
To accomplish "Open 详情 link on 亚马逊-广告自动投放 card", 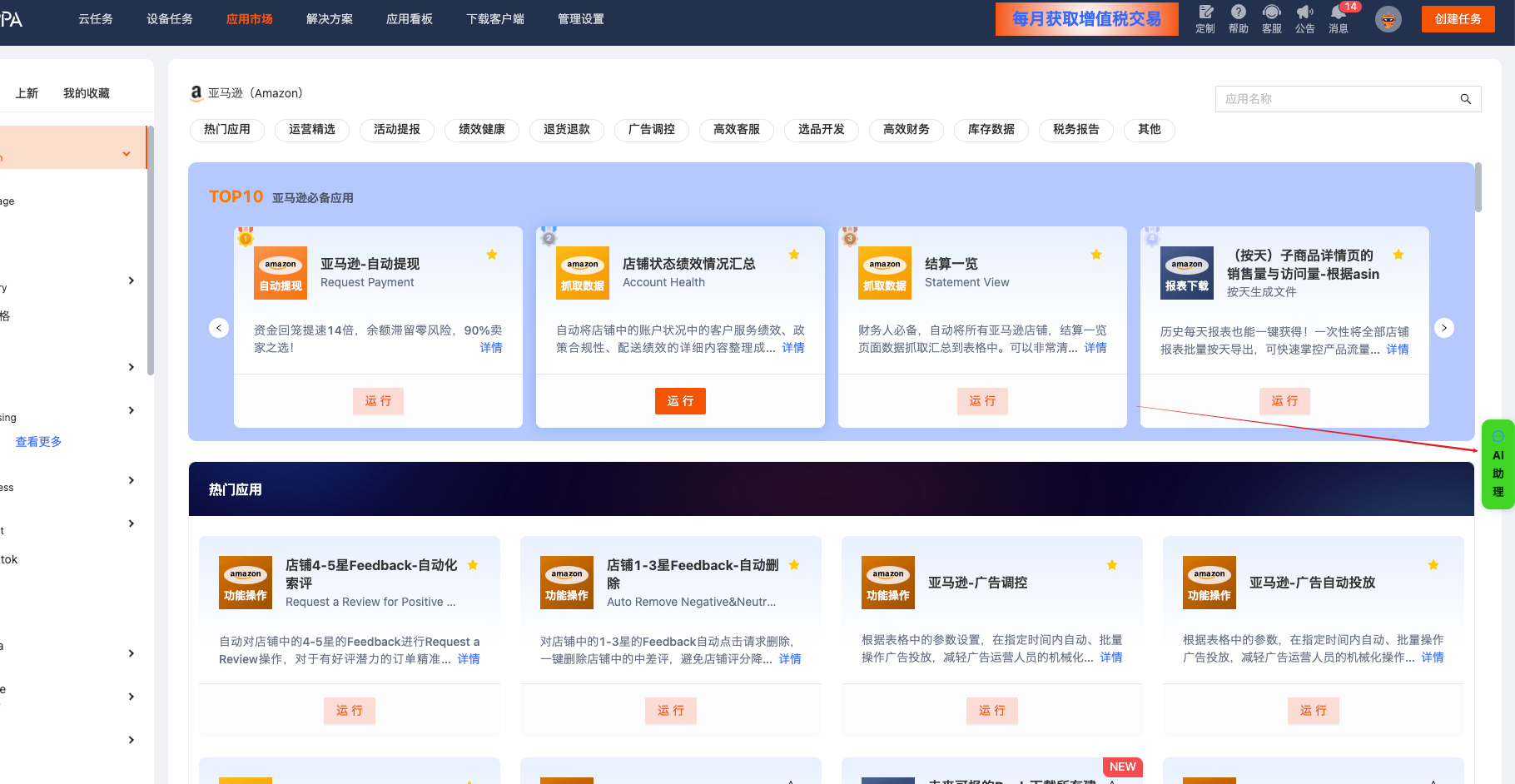I will click(x=1433, y=657).
